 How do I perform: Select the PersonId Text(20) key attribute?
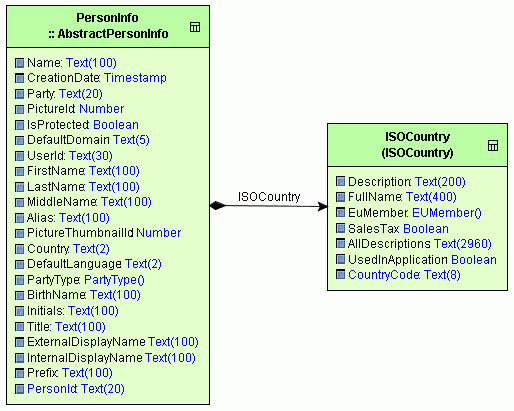tap(76, 389)
